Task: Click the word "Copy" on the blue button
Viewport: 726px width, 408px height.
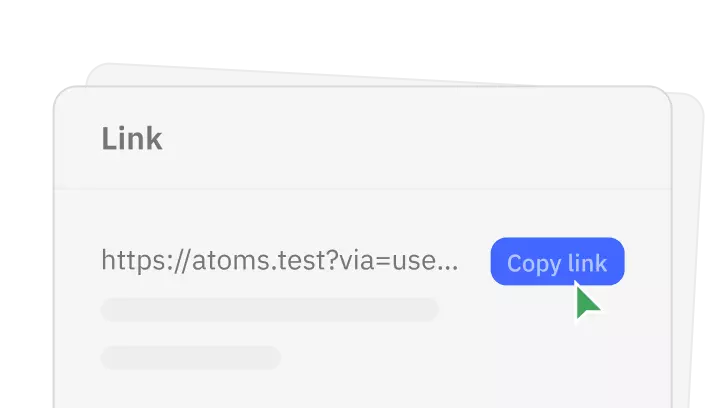Action: [533, 263]
